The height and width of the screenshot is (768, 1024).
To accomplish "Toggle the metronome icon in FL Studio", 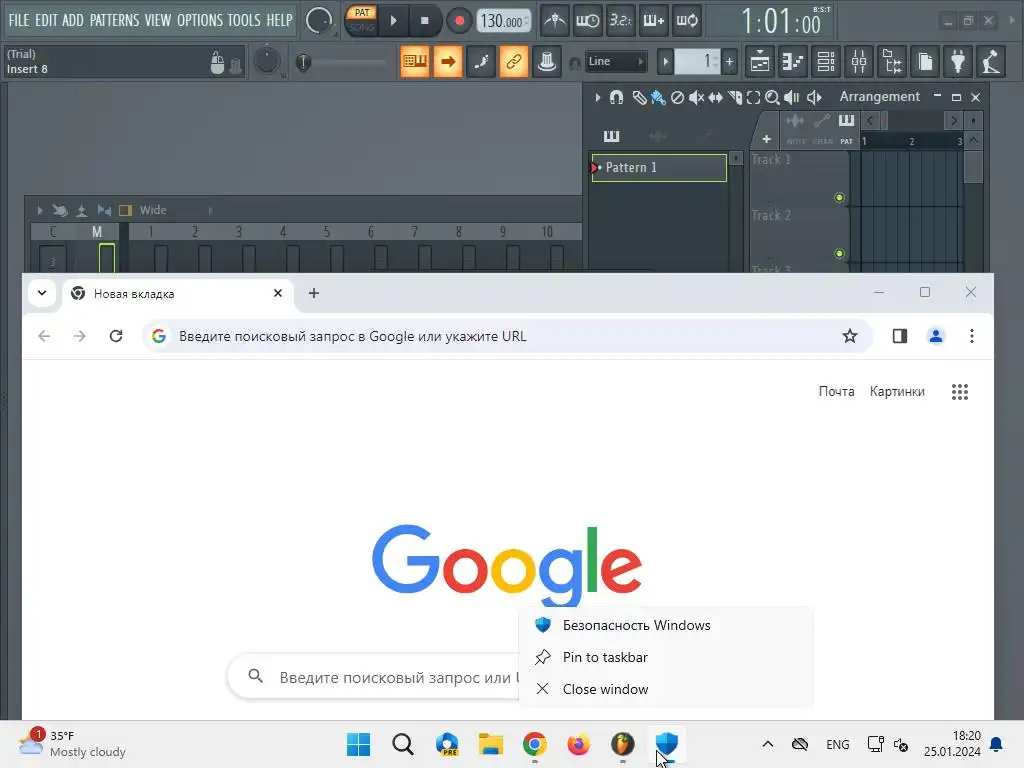I will pyautogui.click(x=555, y=21).
